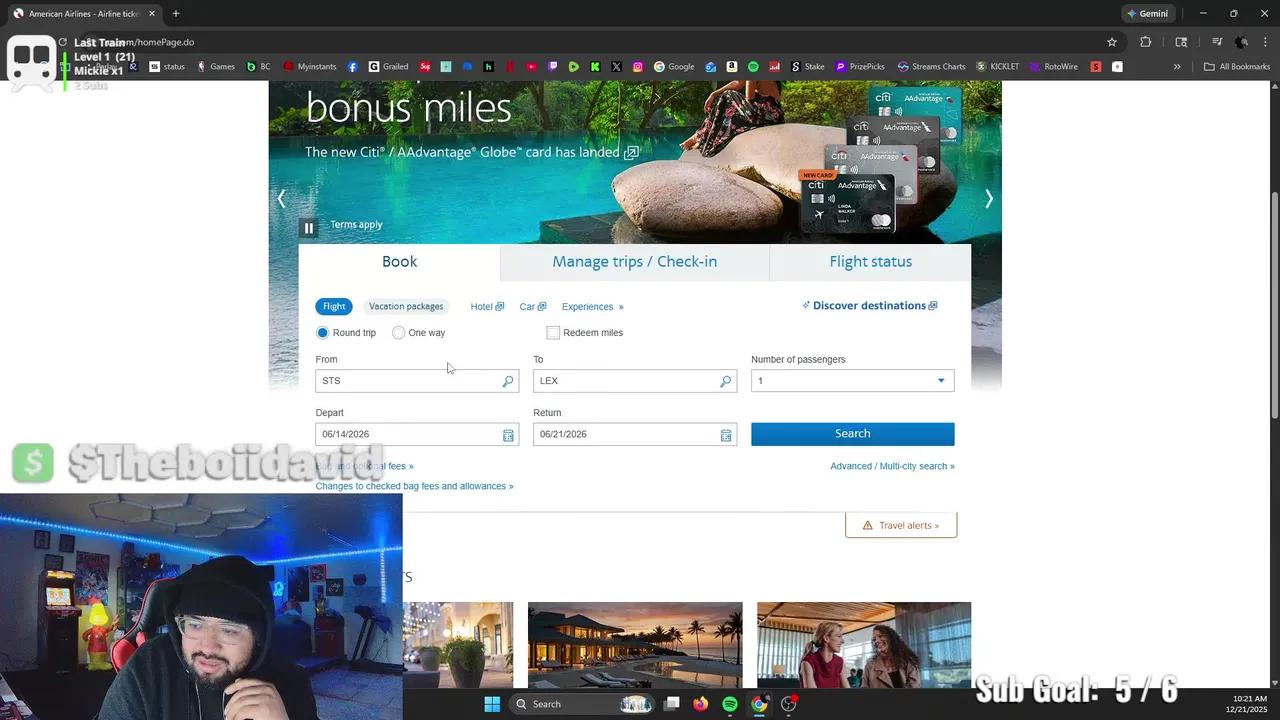Open new browser tab plus button
This screenshot has height=720, width=1280.
click(176, 13)
